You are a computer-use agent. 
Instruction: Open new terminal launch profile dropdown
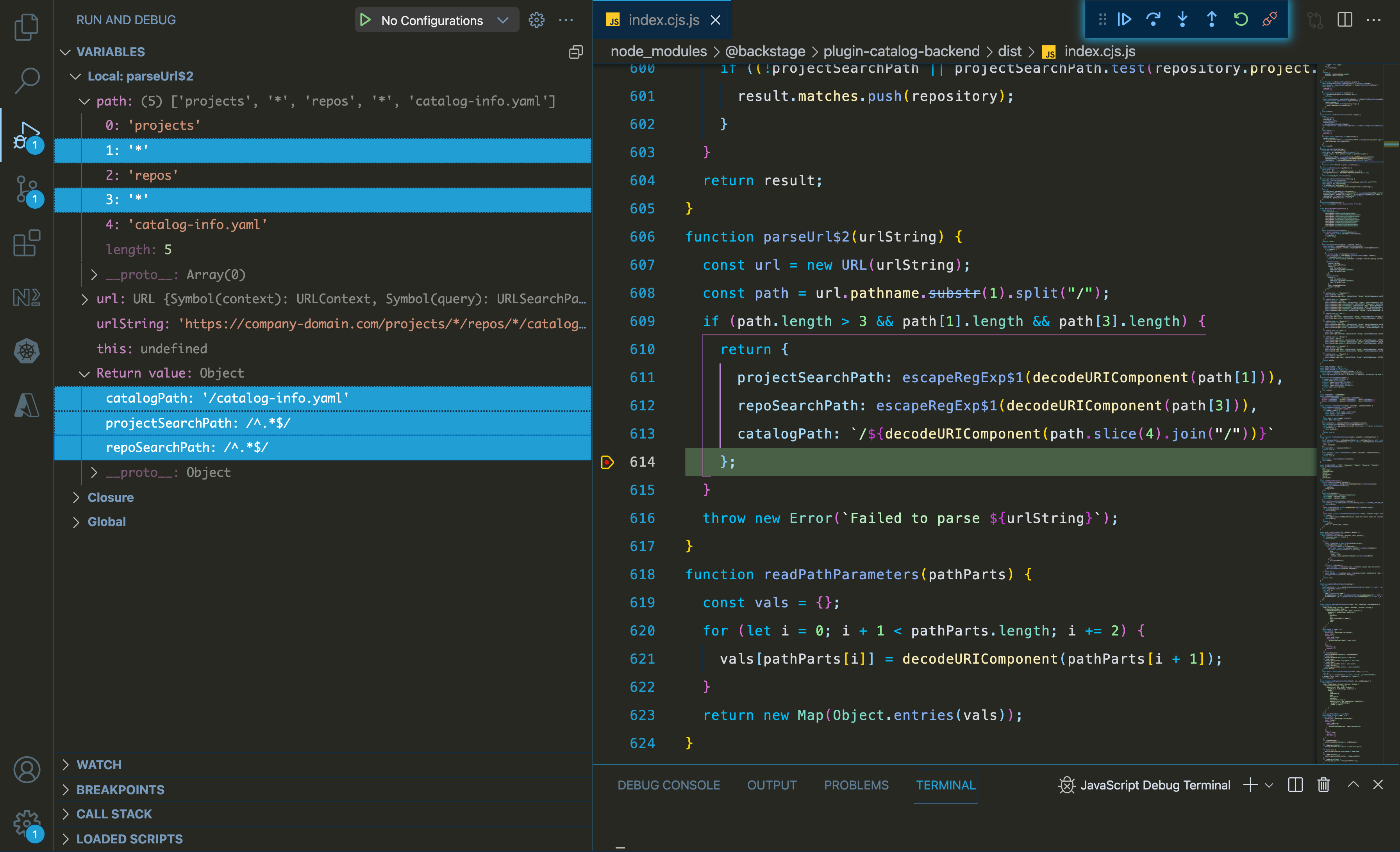(x=1269, y=785)
